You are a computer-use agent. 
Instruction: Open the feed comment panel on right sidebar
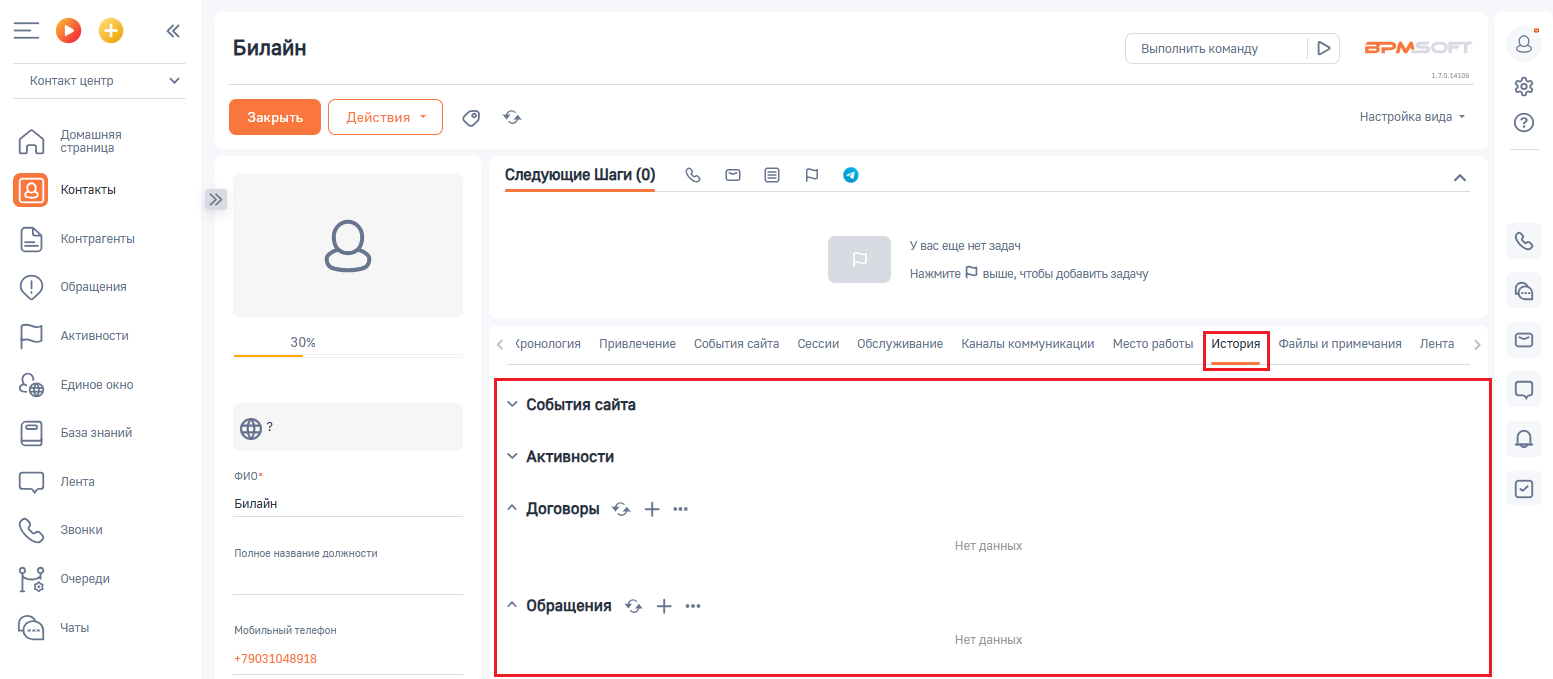(1524, 390)
